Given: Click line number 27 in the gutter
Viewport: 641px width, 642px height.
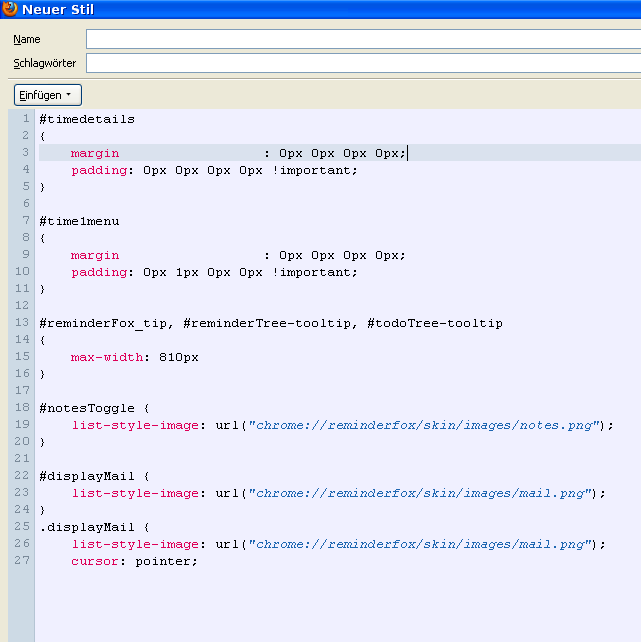Looking at the screenshot, I should point(23,561).
